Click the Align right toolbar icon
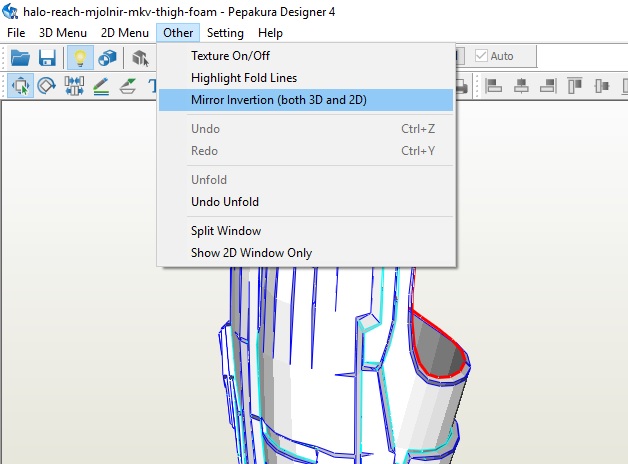 tap(548, 86)
